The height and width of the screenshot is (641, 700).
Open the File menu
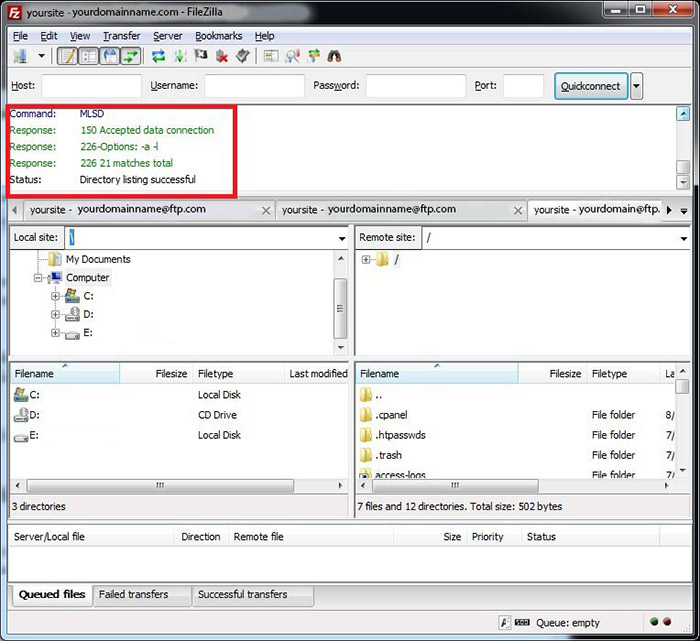click(x=20, y=36)
